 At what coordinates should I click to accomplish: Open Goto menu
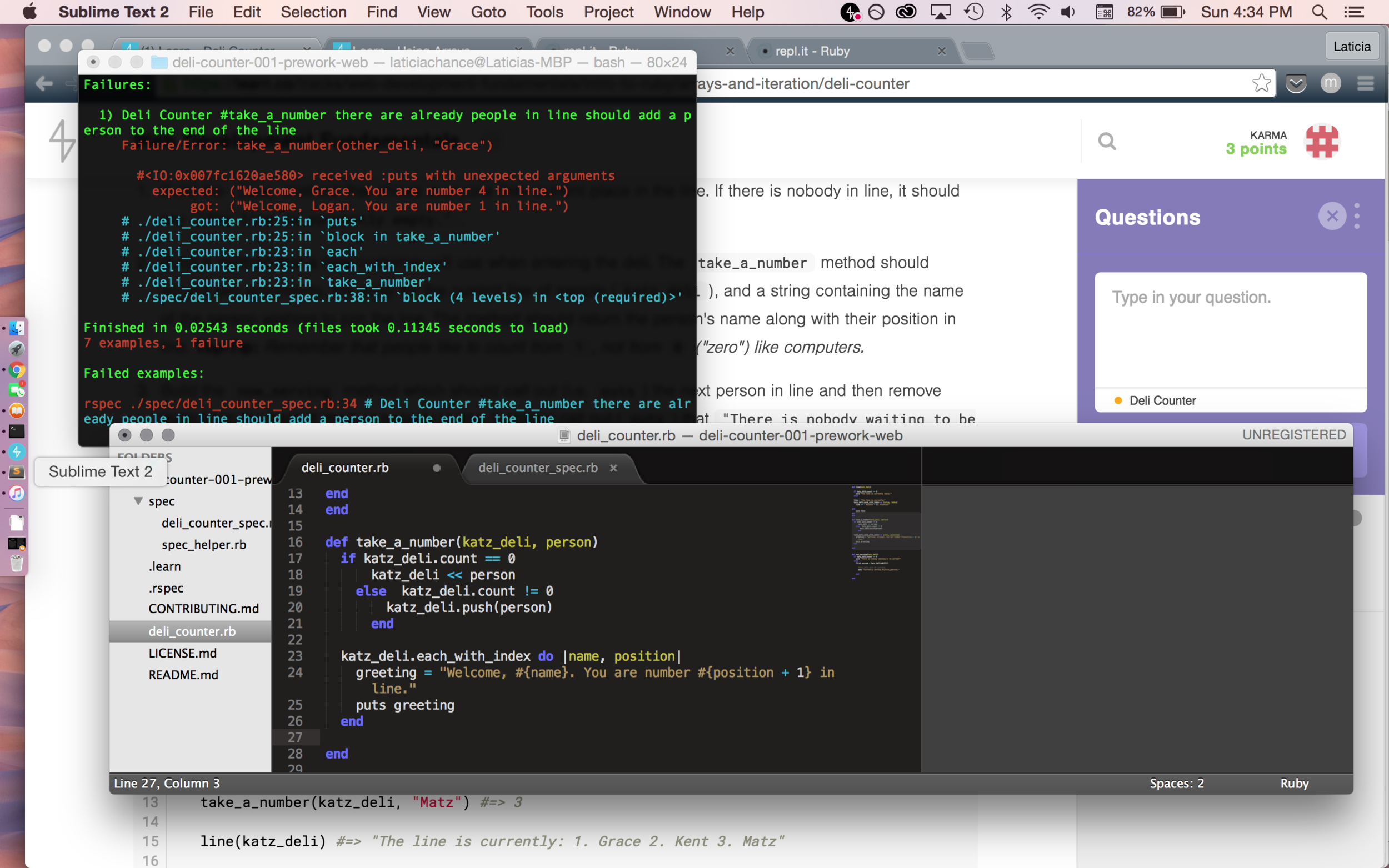pos(488,12)
